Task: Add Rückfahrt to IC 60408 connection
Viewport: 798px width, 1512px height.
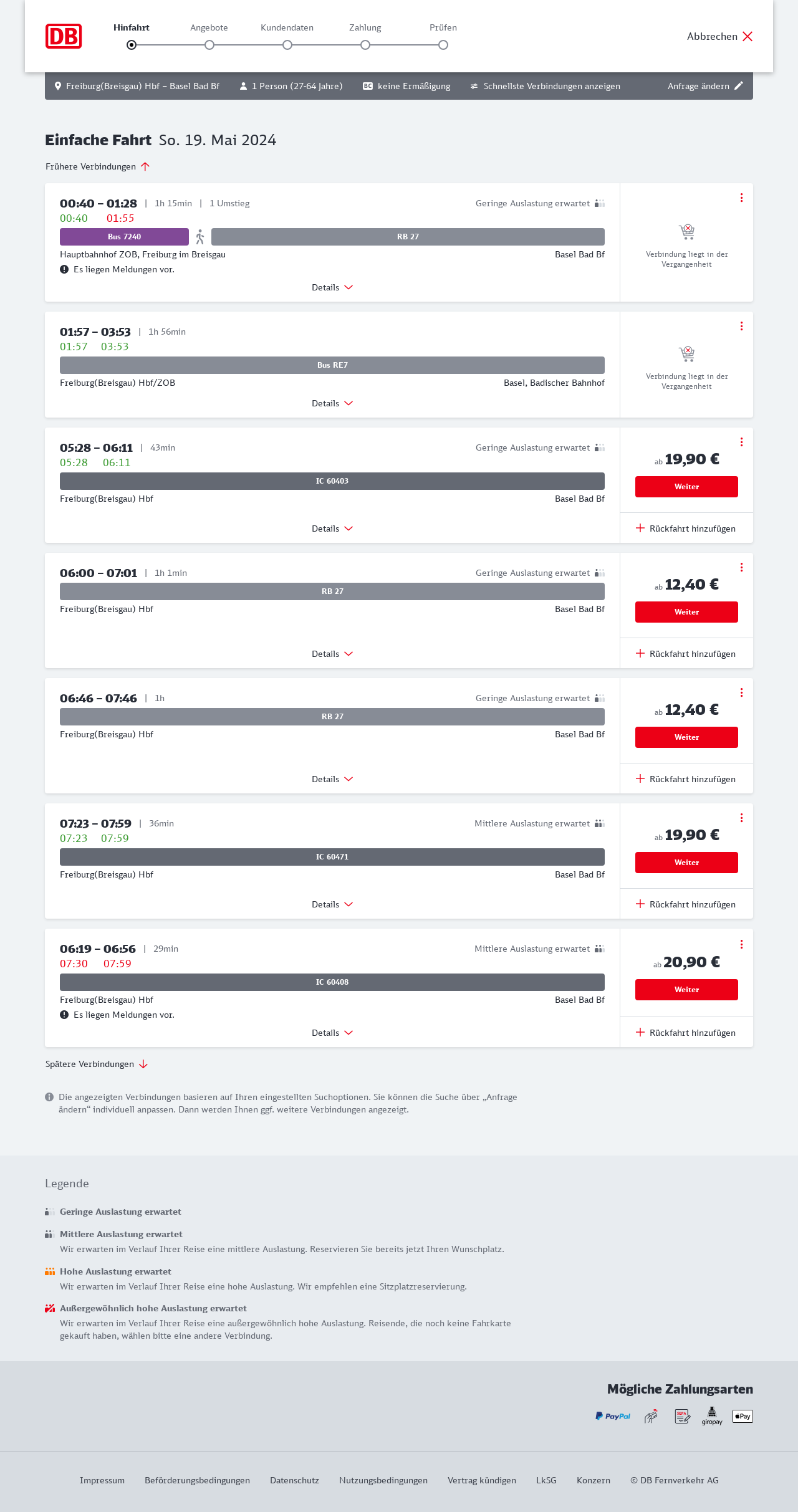Action: [686, 1033]
